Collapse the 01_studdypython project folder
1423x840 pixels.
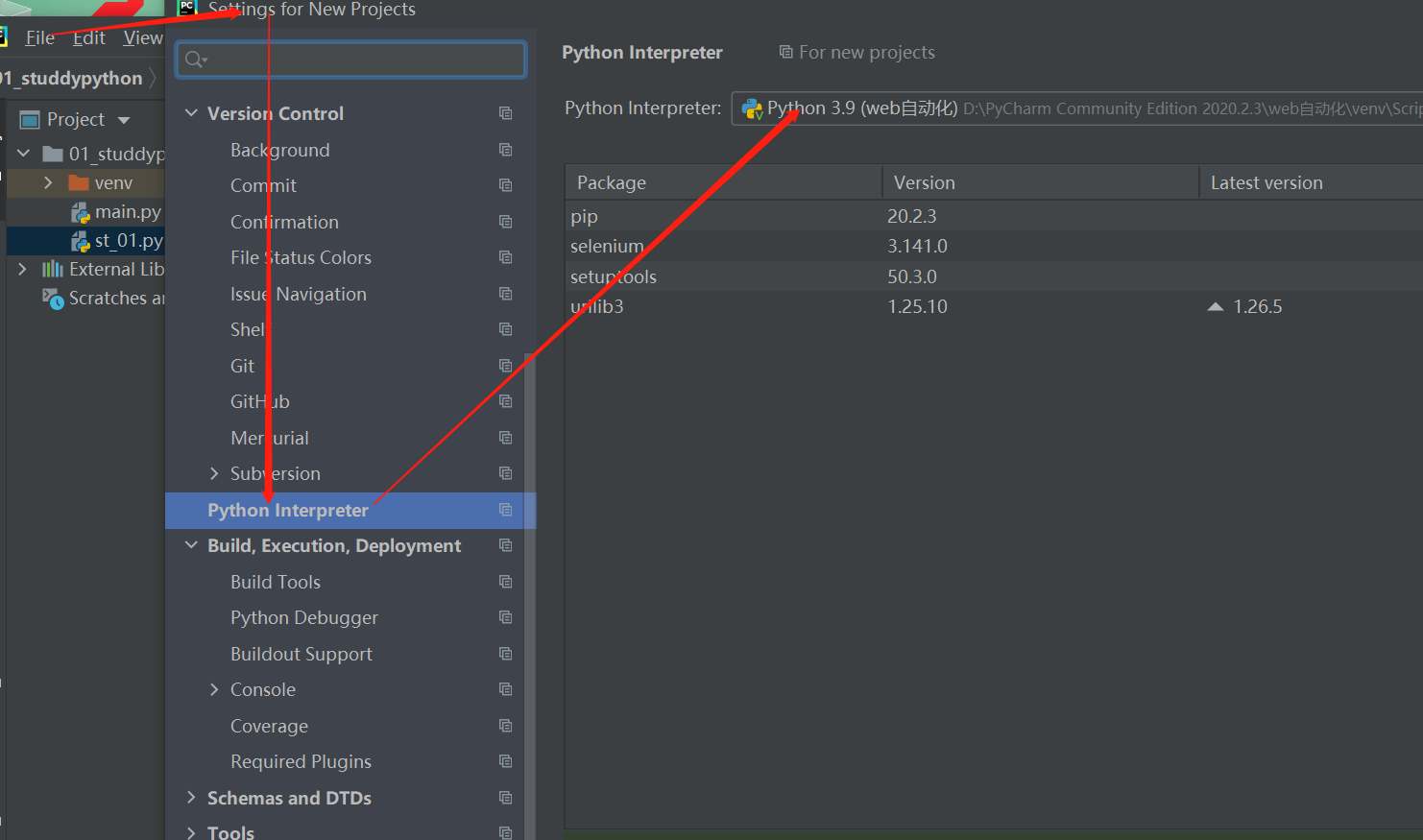pos(24,154)
